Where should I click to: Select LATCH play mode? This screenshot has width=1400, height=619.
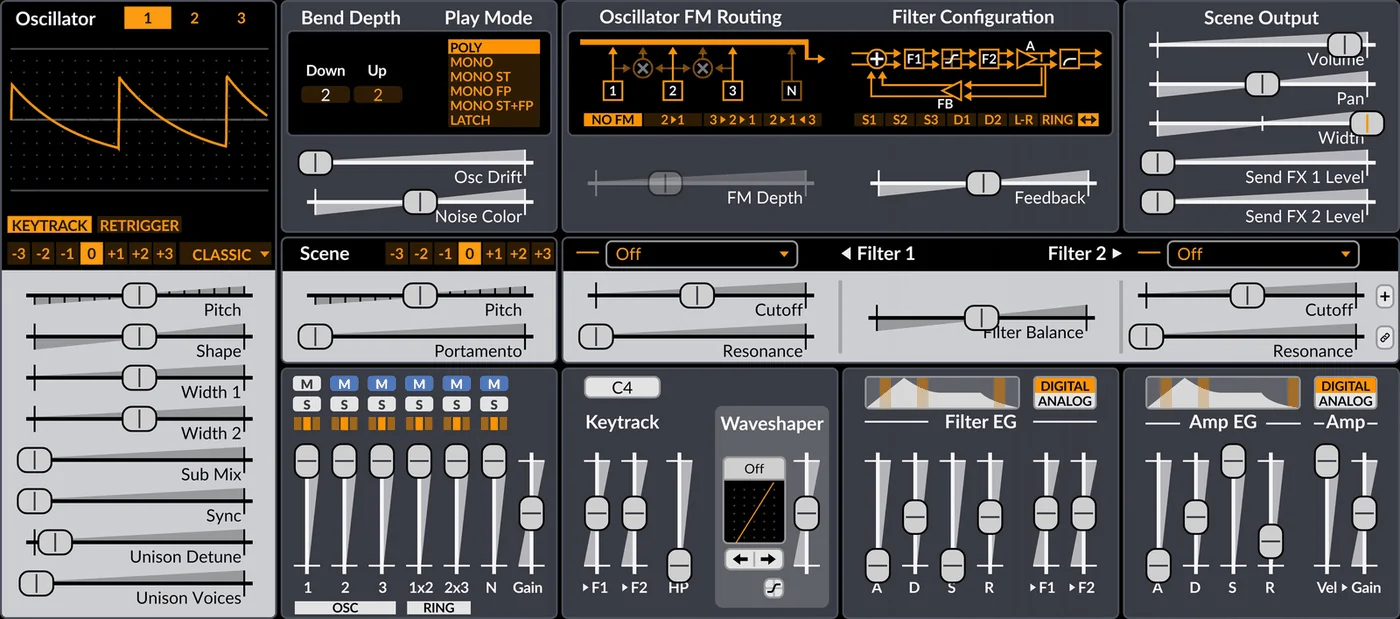pos(494,120)
